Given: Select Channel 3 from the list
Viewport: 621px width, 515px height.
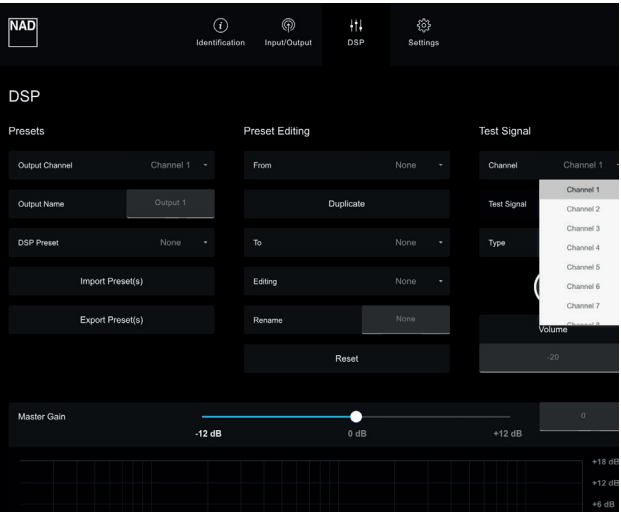Looking at the screenshot, I should click(583, 228).
